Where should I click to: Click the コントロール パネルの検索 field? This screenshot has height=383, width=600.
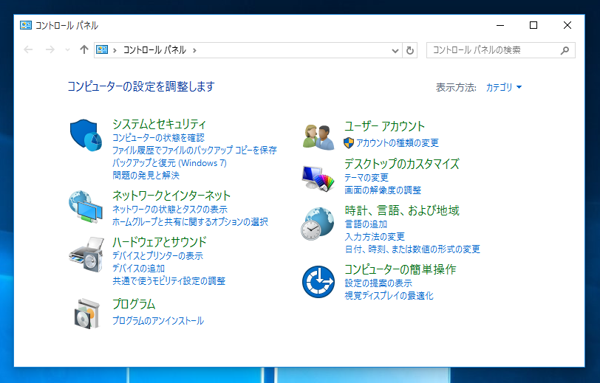(x=501, y=50)
